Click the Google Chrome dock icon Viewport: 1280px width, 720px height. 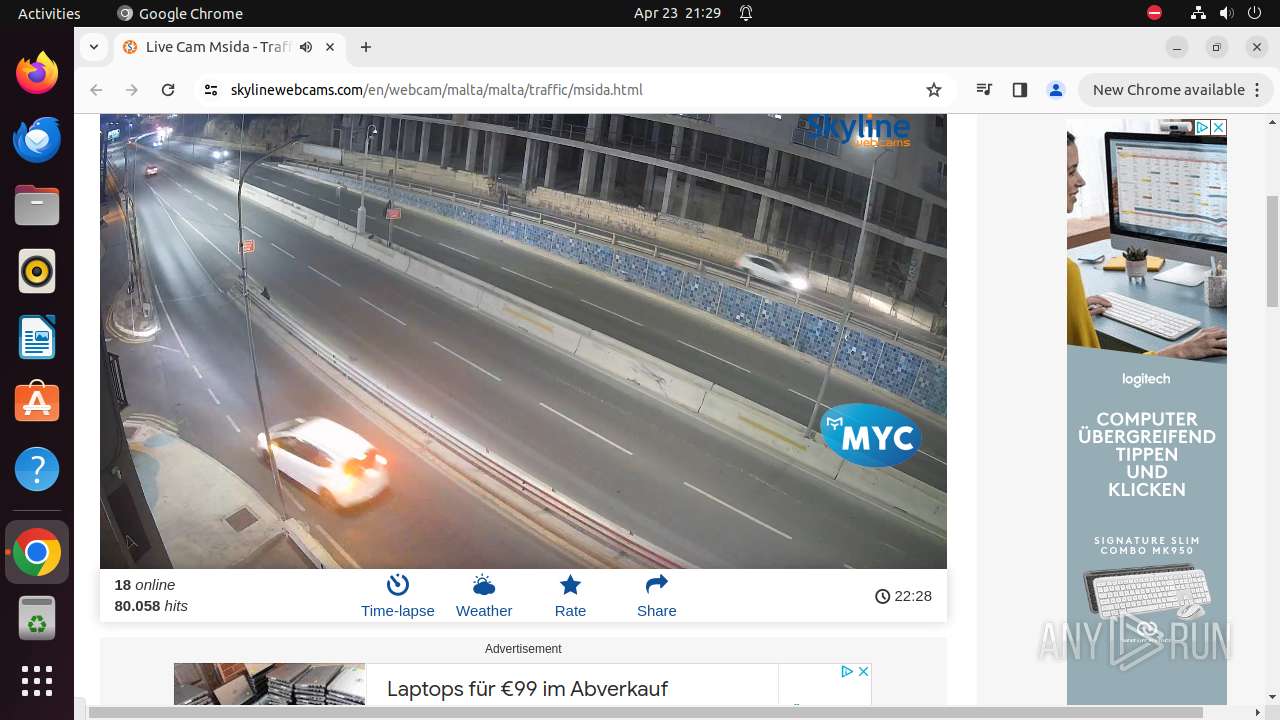coord(37,552)
